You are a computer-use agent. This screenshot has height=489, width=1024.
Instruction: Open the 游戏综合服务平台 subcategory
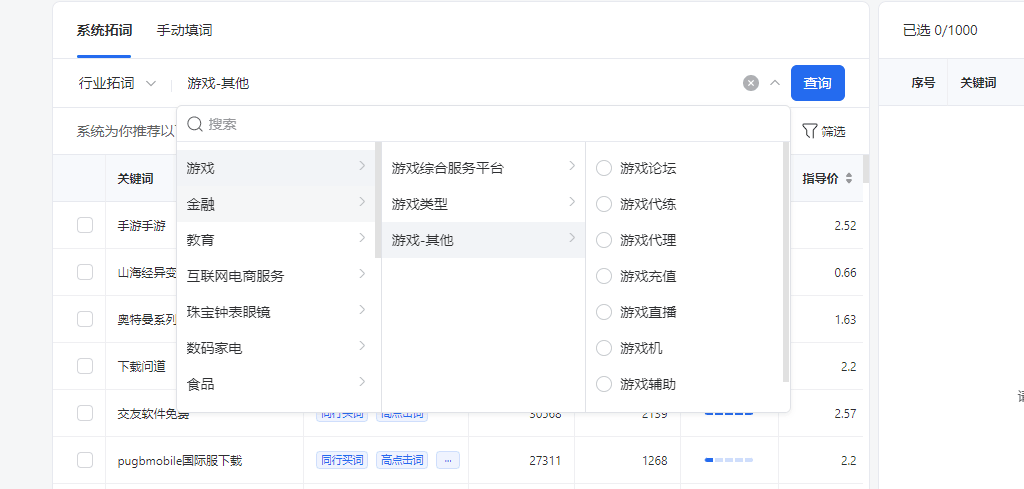(483, 168)
